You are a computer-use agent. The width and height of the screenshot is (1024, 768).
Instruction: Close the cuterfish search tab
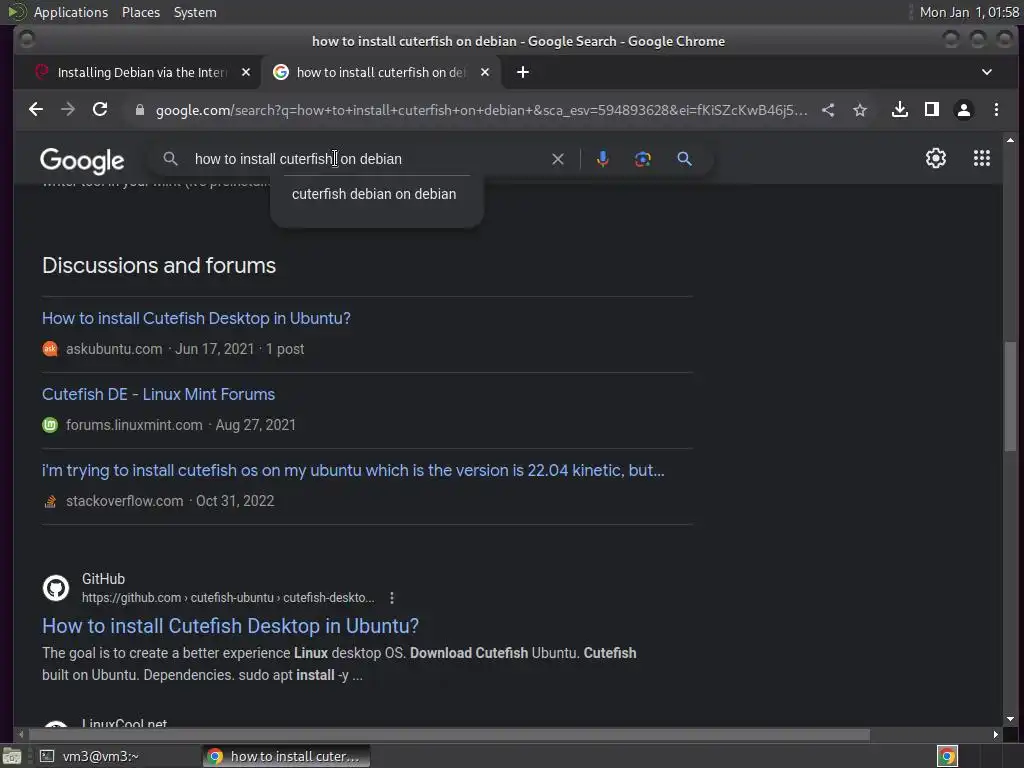point(485,72)
